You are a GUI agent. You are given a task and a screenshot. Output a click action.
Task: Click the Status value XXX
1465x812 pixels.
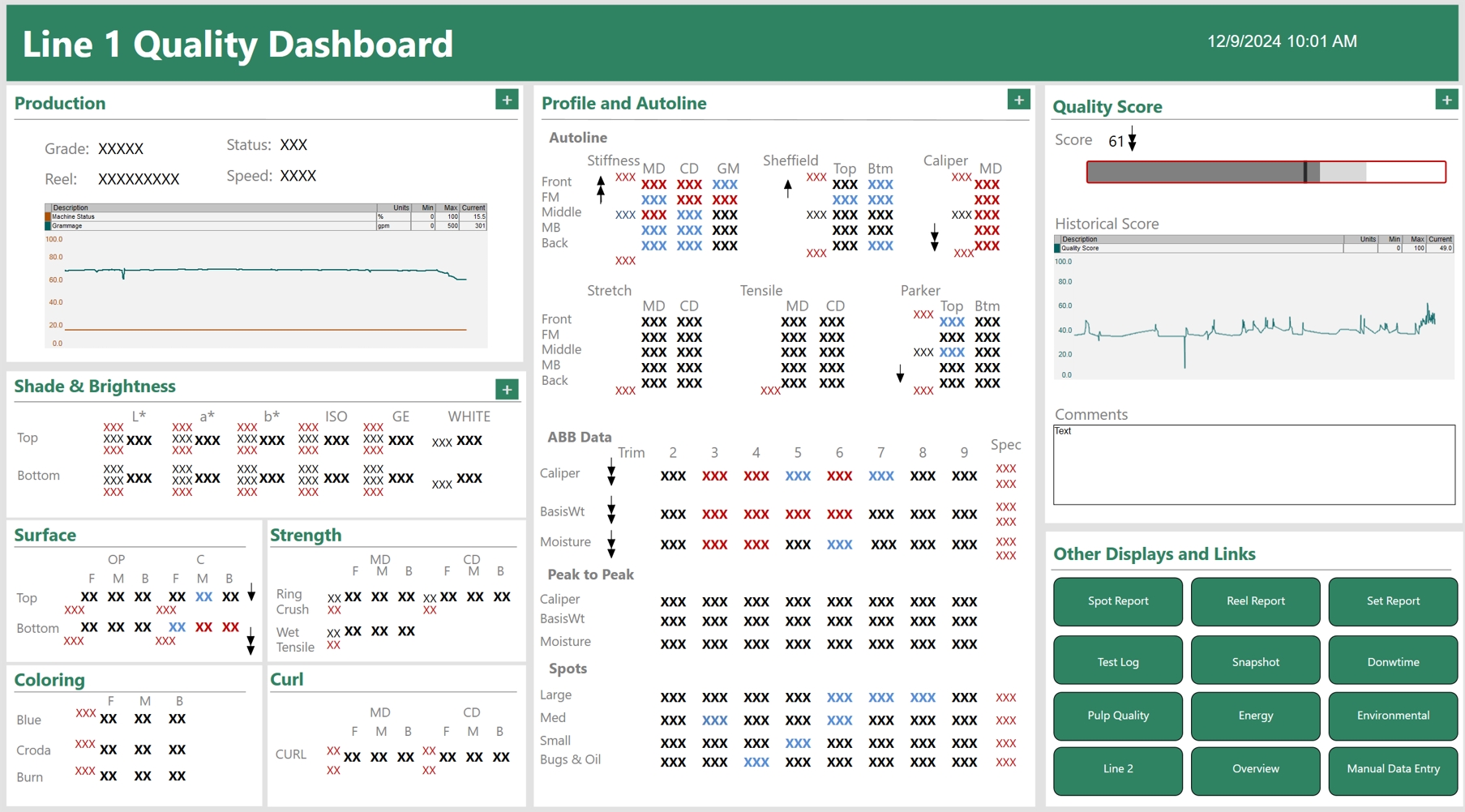293,145
